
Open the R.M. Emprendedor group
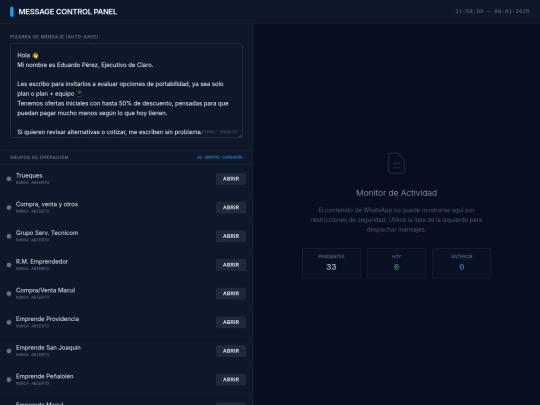pos(231,265)
